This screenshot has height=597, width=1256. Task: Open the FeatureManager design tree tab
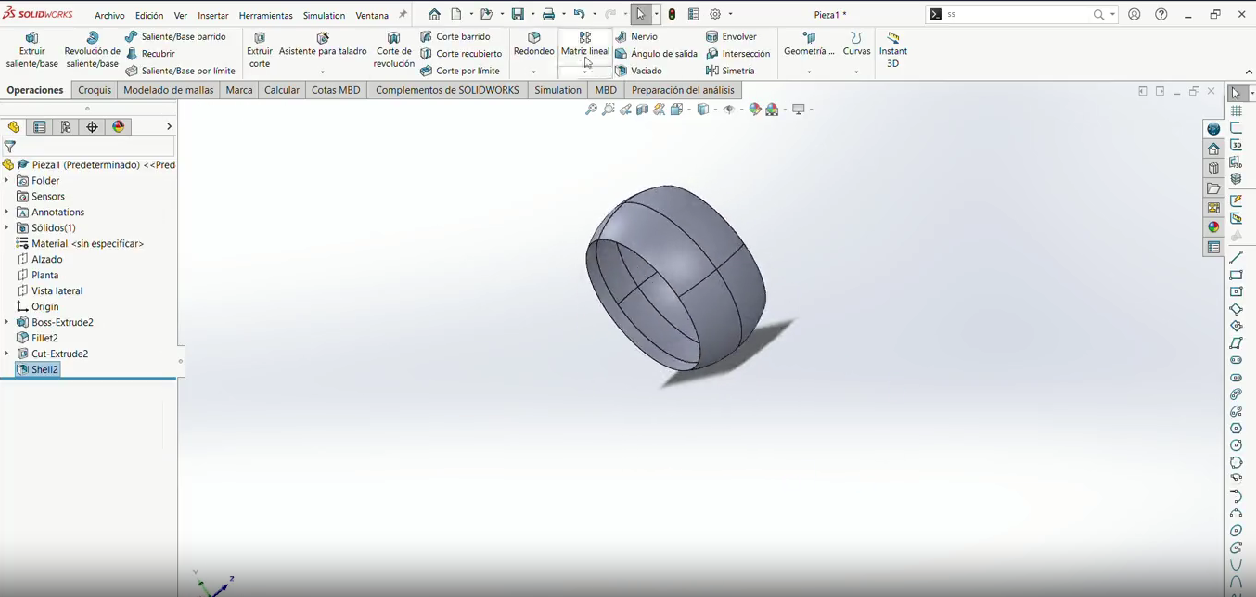coord(13,127)
